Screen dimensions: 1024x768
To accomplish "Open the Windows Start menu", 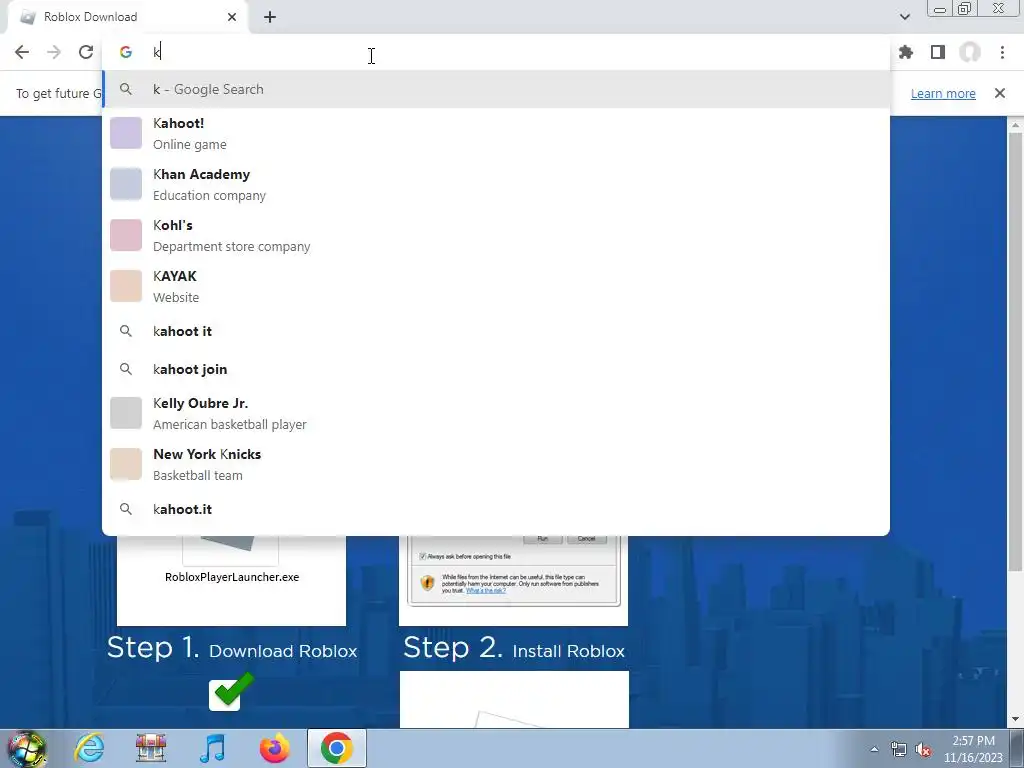I will pos(27,748).
